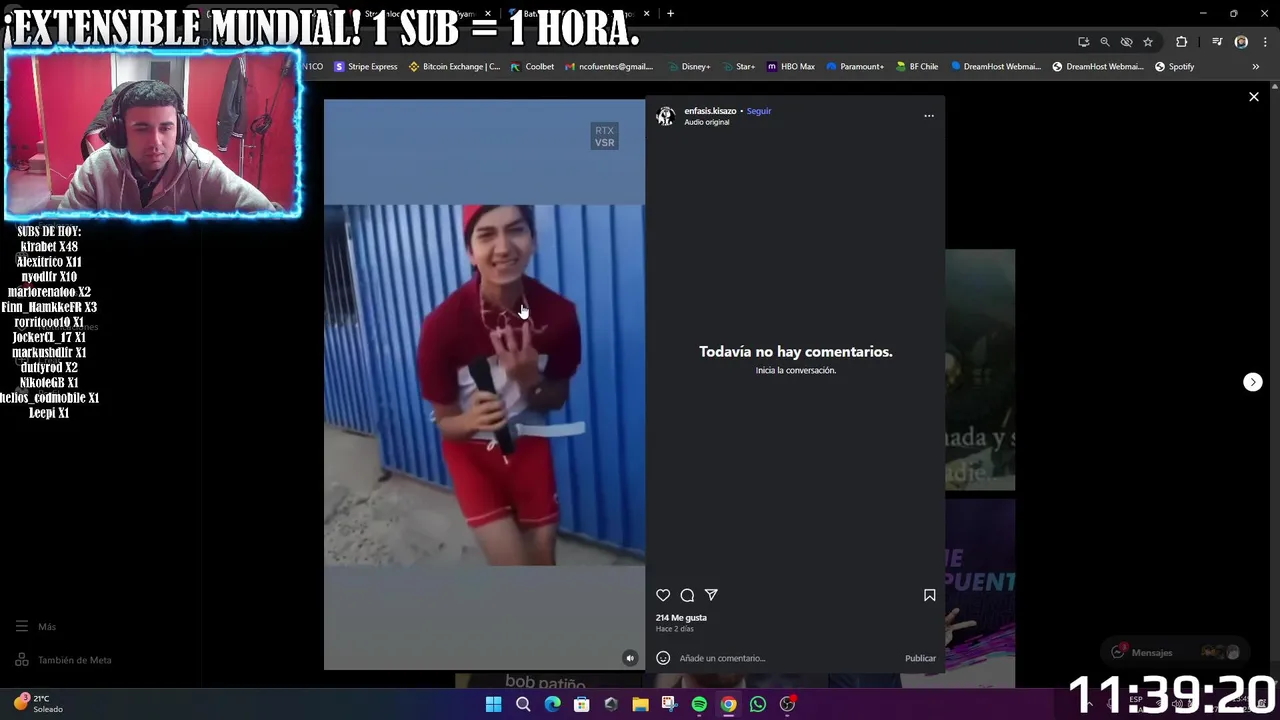Open HBO Max bookmark
The image size is (1280, 720).
[791, 67]
